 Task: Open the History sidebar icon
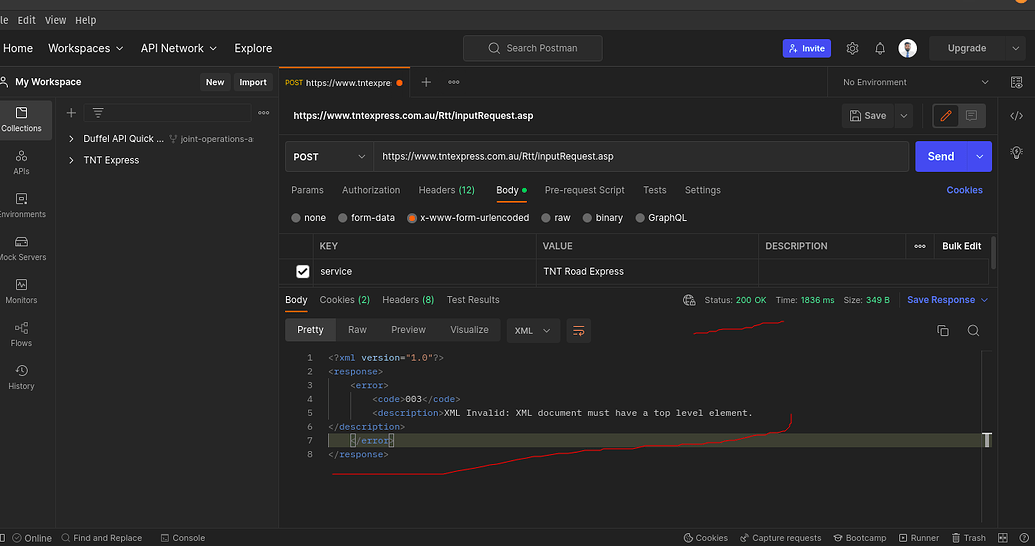pyautogui.click(x=21, y=371)
